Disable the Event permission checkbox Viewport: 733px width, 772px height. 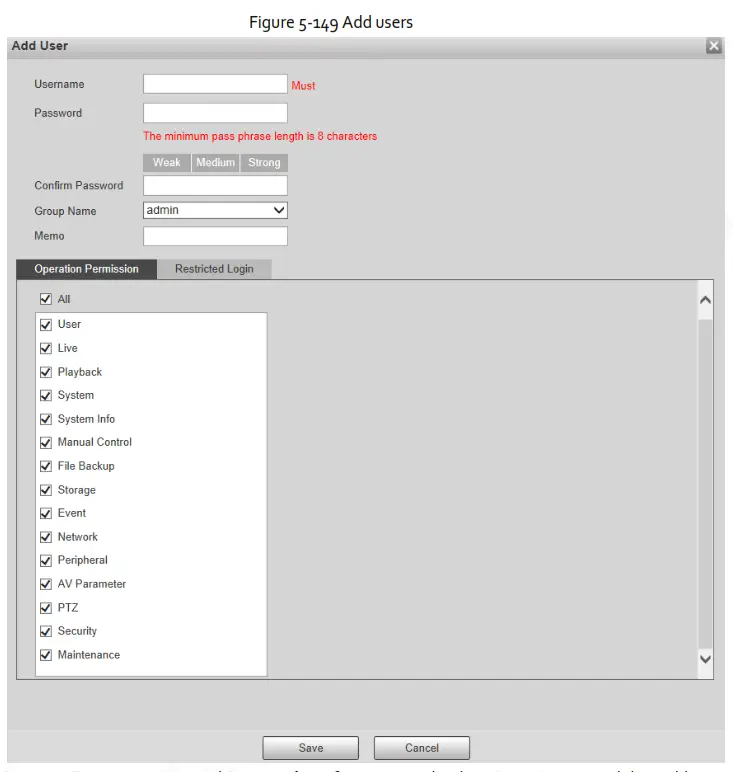[x=46, y=514]
